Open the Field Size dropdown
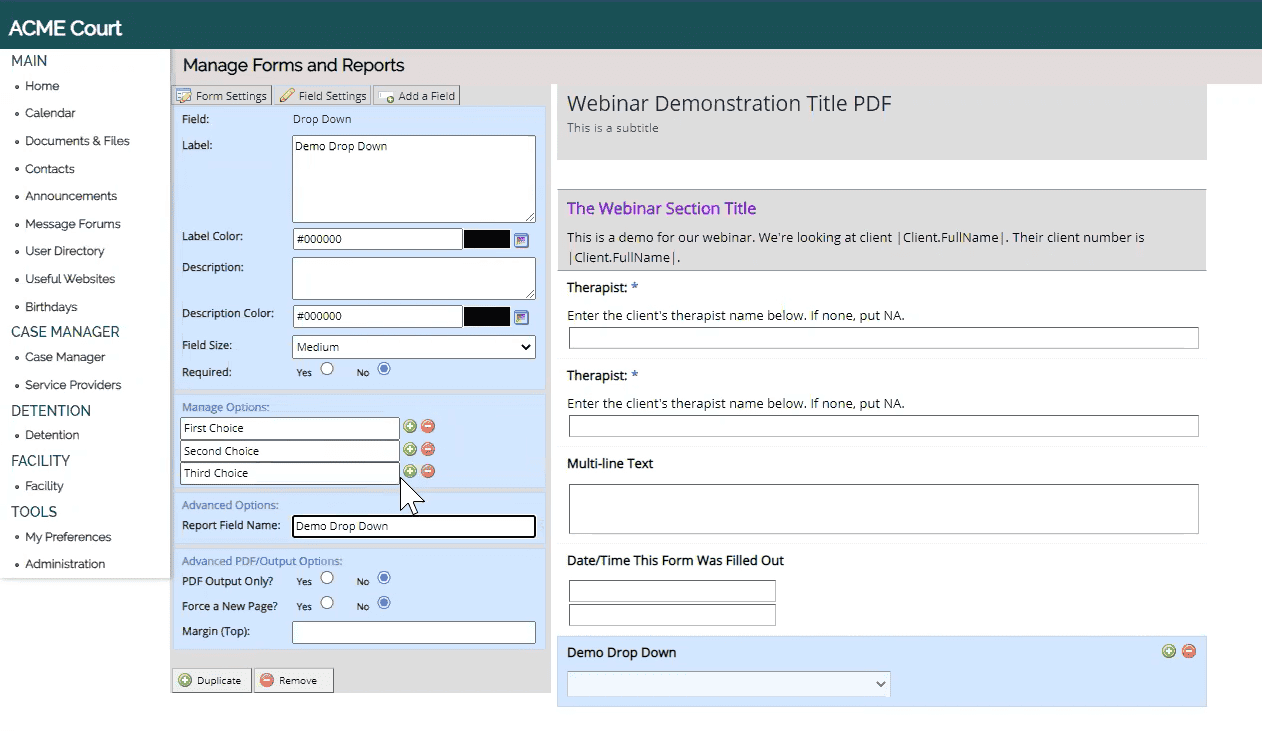The width and height of the screenshot is (1262, 731). pyautogui.click(x=414, y=347)
